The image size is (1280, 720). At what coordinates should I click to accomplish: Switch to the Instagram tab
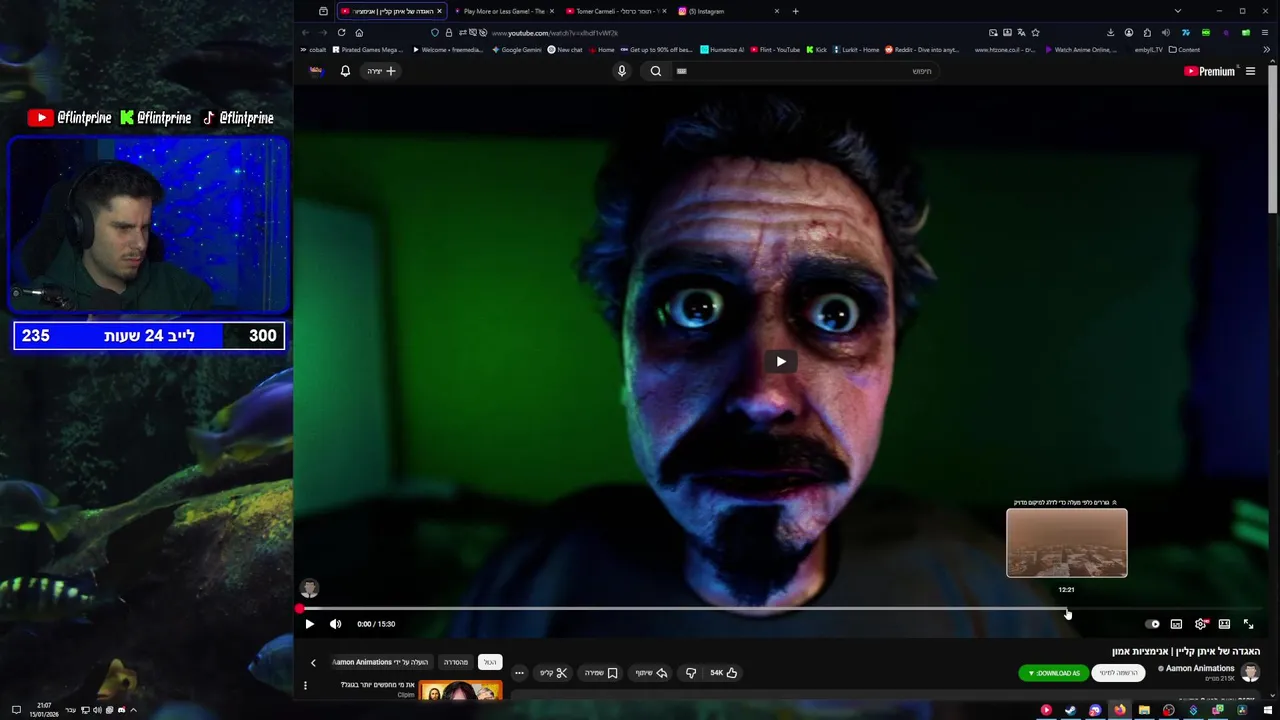click(x=729, y=11)
